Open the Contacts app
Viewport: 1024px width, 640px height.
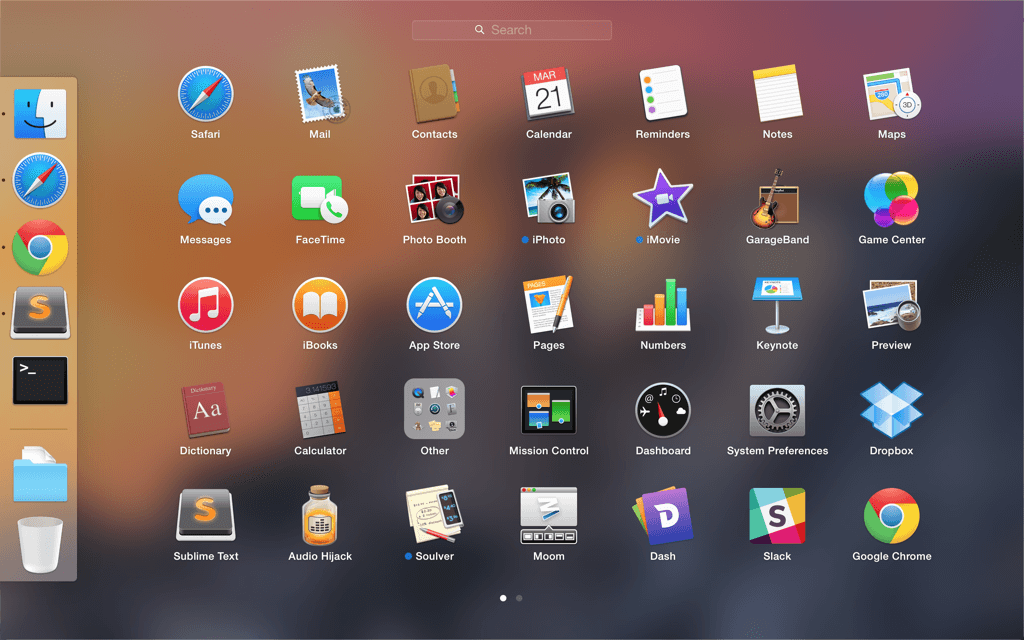(434, 94)
